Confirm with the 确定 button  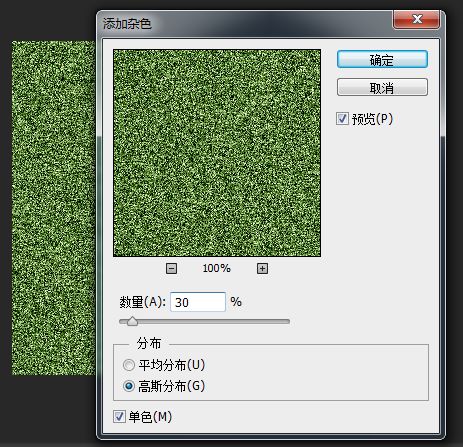[382, 60]
